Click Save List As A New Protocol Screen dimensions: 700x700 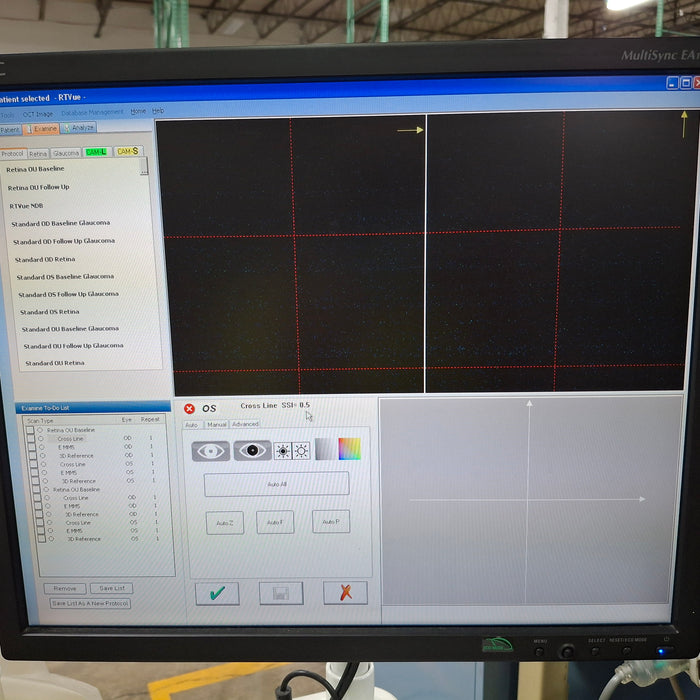point(90,604)
